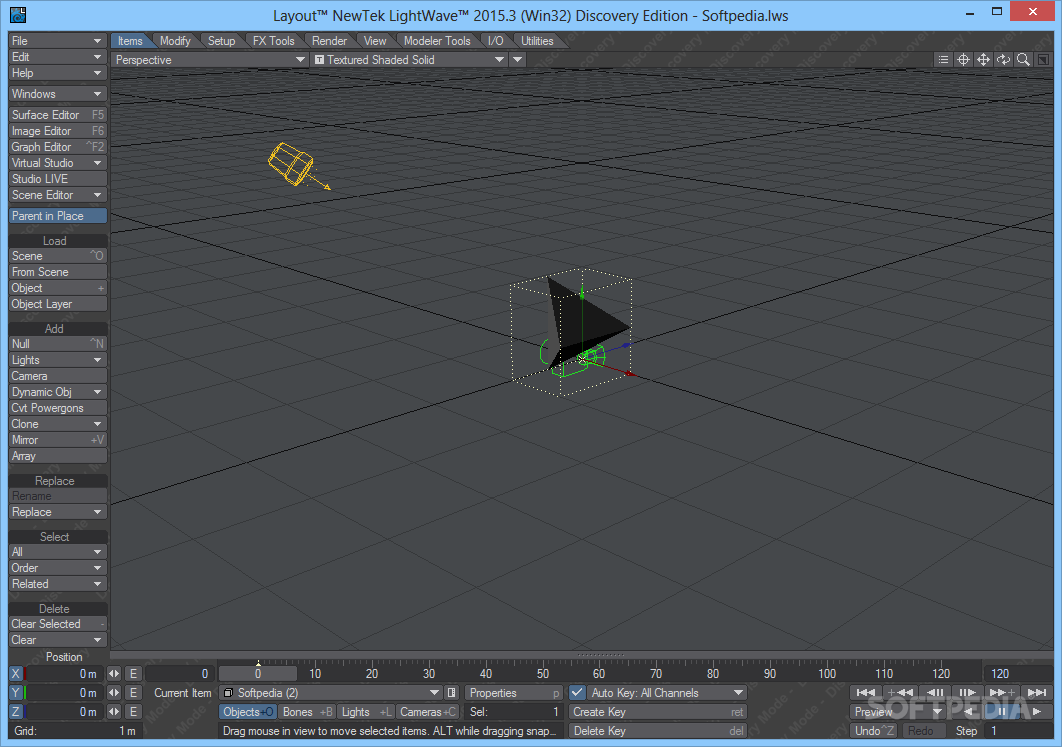Click the maximize viewport icon

(1043, 60)
